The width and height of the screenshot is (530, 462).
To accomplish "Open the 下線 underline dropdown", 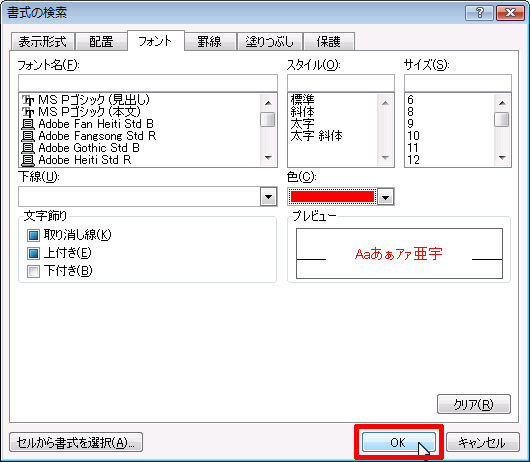I will click(269, 197).
